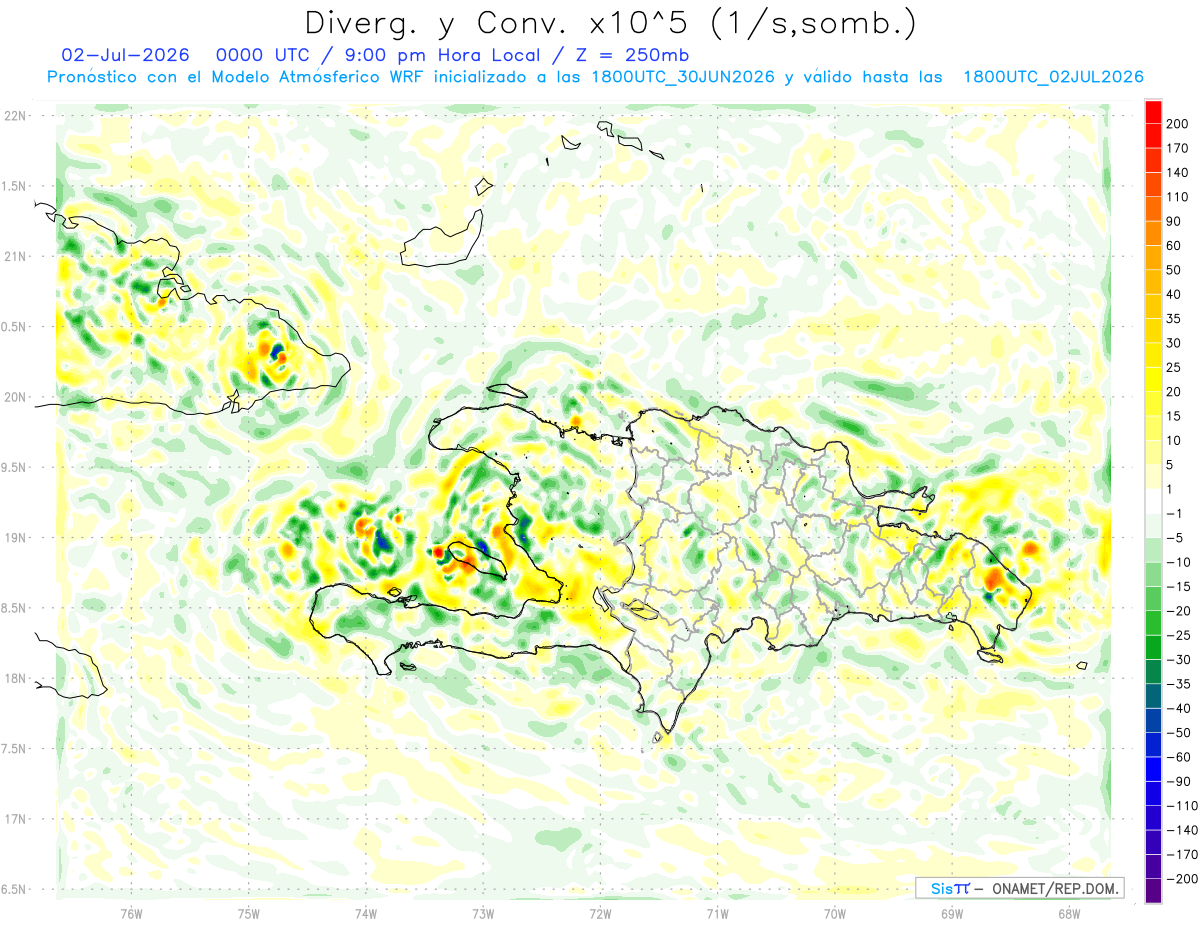The width and height of the screenshot is (1200, 927).
Task: Click the white color band between 1 and -1
Action: tap(1153, 501)
